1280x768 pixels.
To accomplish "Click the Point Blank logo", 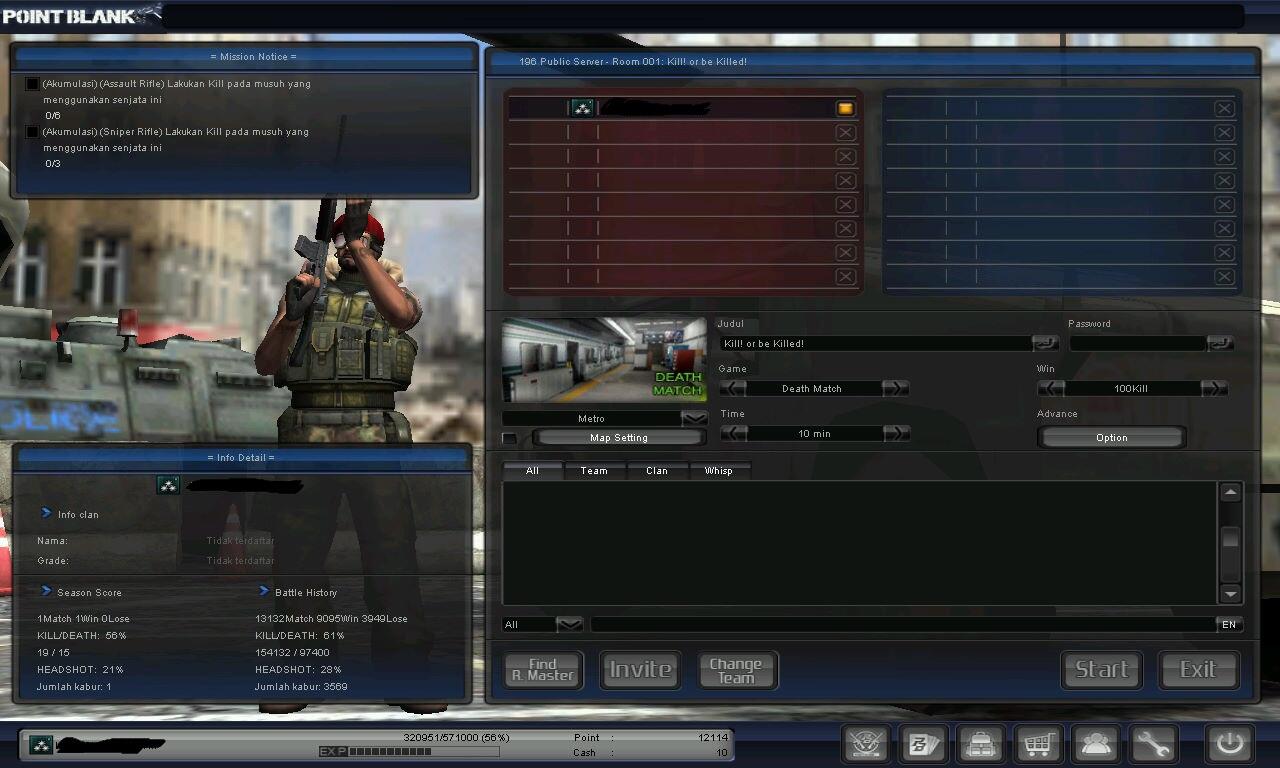I will click(80, 14).
